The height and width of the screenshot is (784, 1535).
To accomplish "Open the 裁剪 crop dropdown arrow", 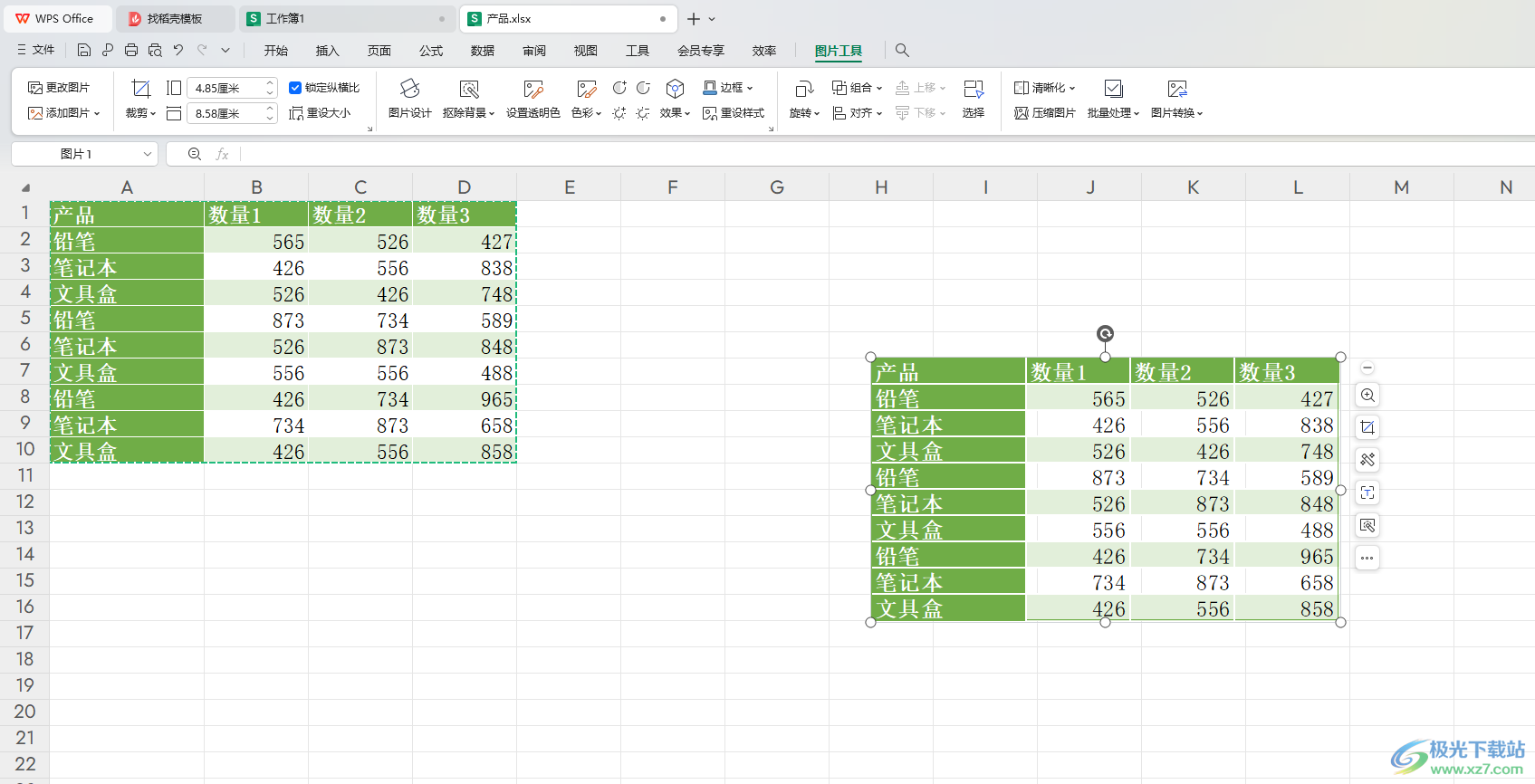I will click(153, 113).
